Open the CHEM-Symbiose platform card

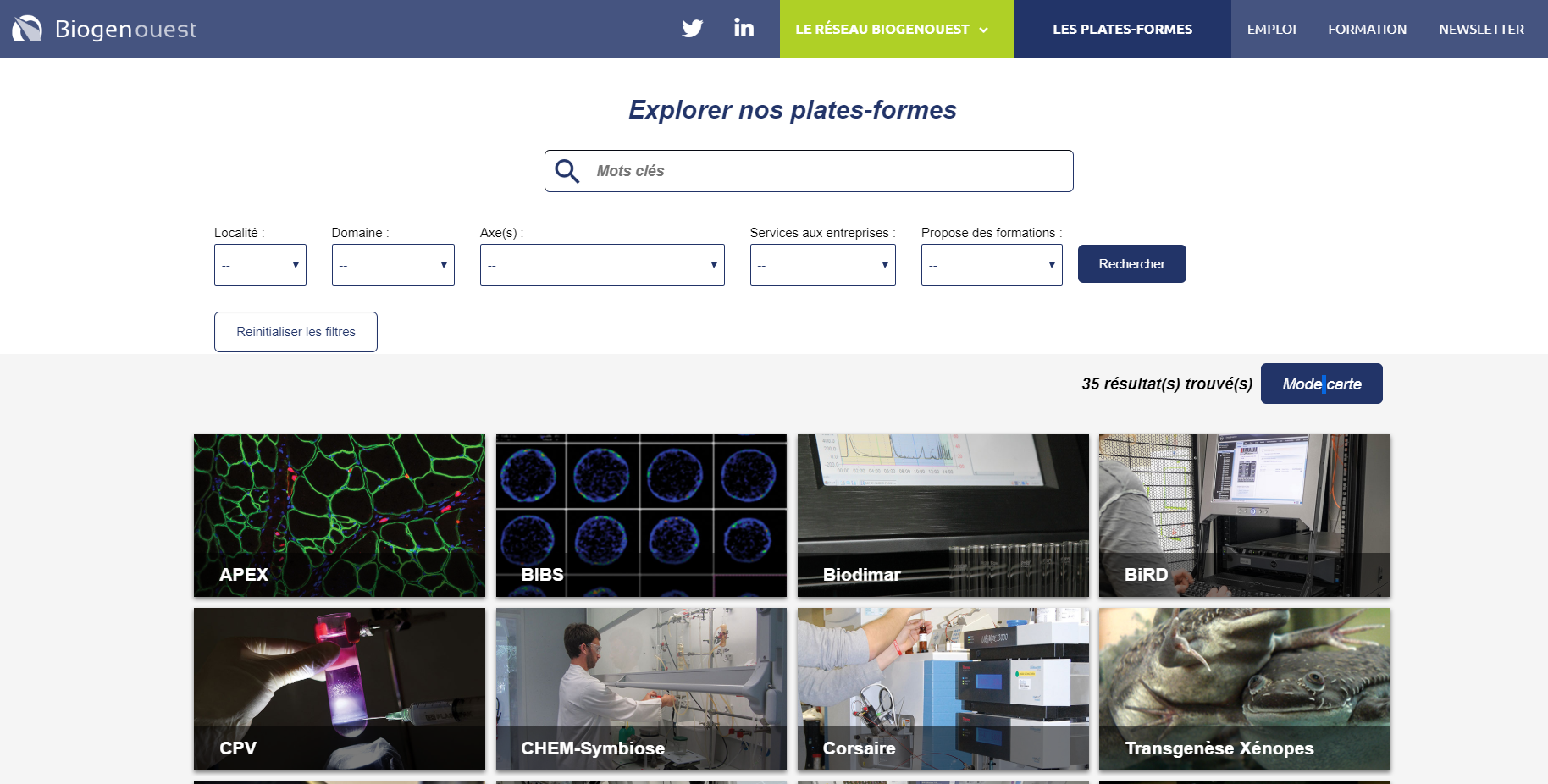[x=641, y=689]
